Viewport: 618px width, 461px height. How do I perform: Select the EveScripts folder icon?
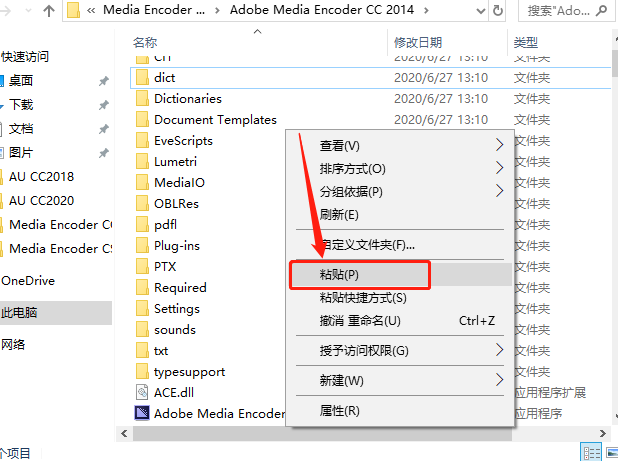click(142, 141)
